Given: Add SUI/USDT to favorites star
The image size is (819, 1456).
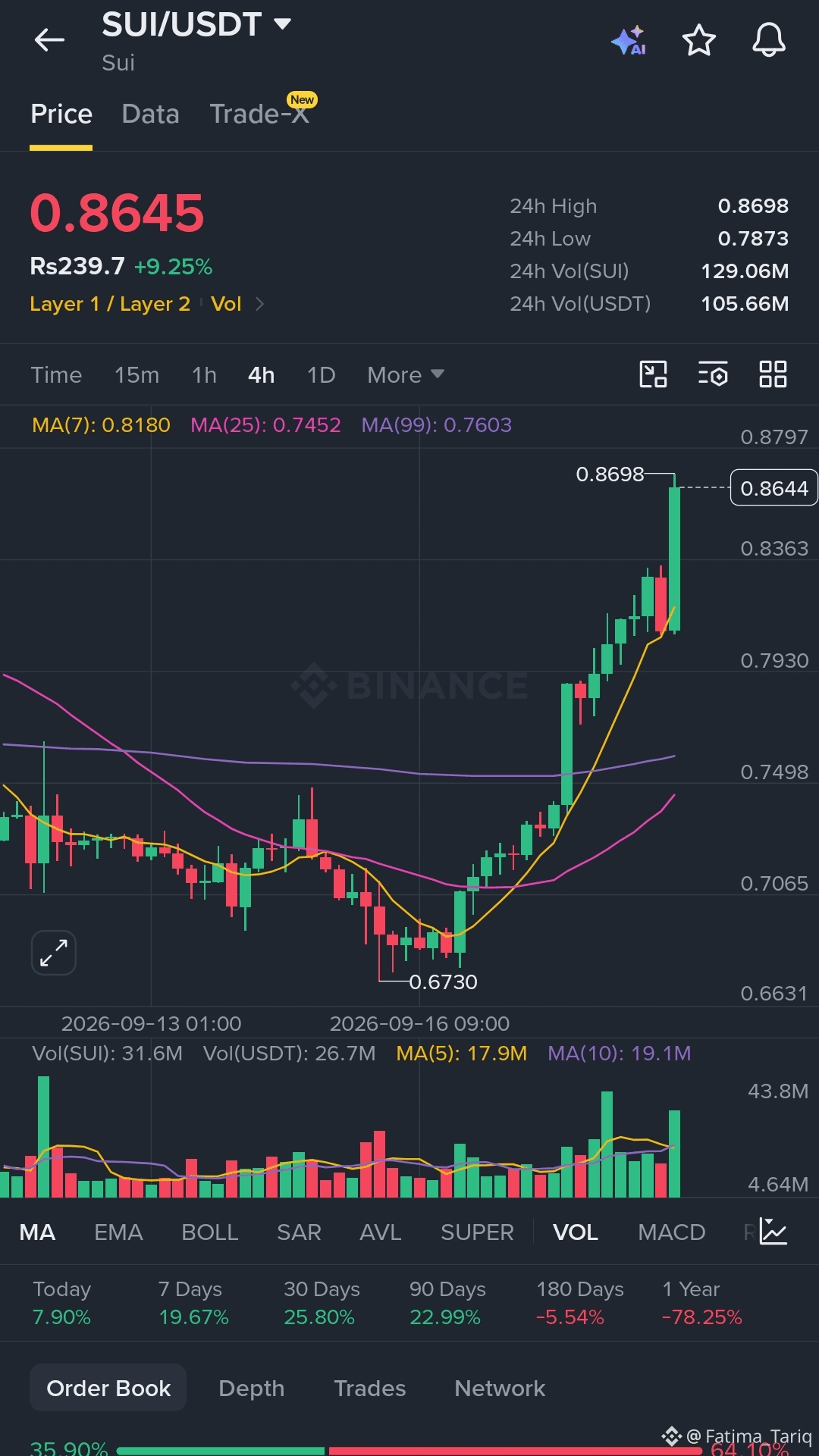Looking at the screenshot, I should point(698,40).
